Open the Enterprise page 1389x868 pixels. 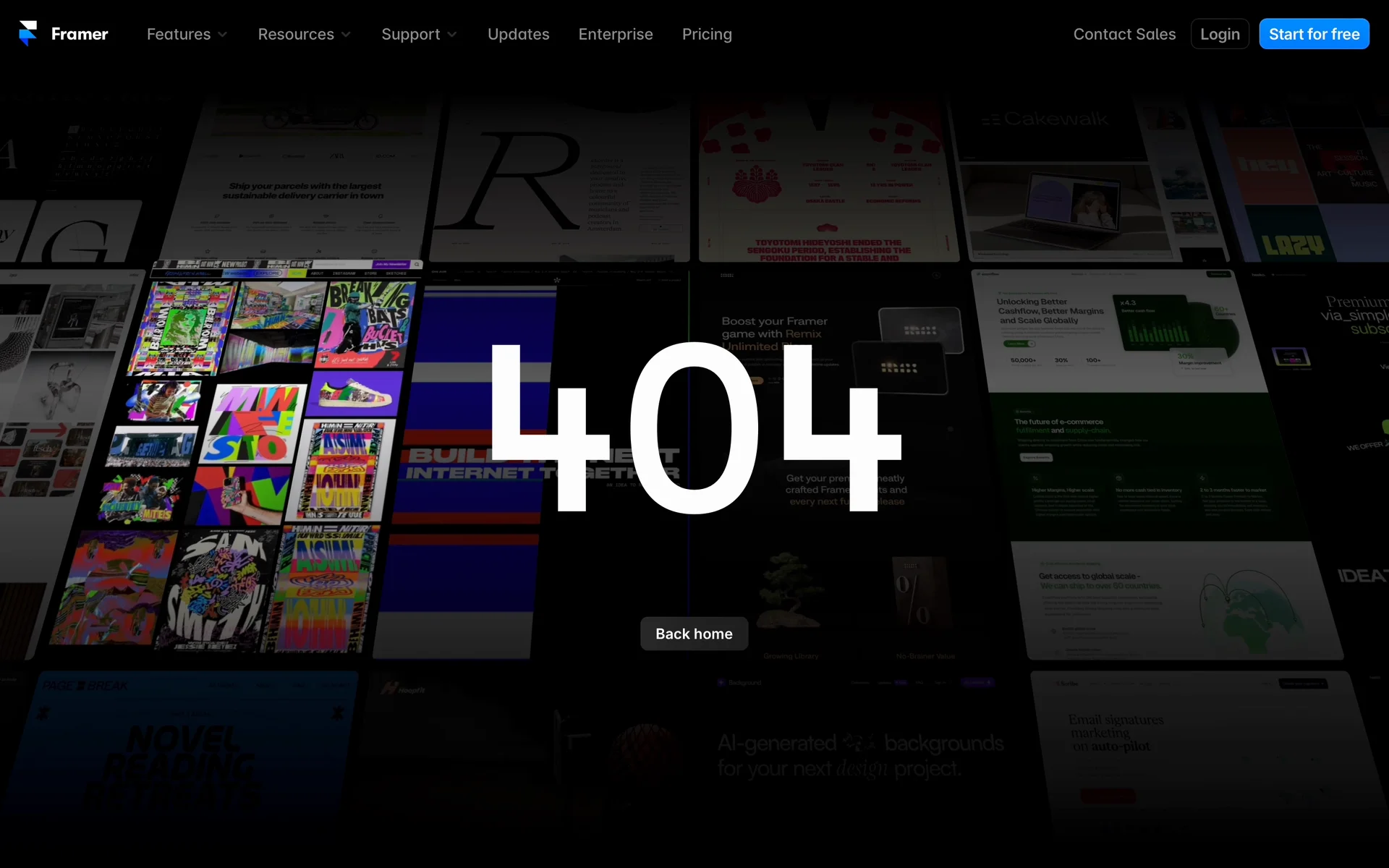tap(616, 34)
